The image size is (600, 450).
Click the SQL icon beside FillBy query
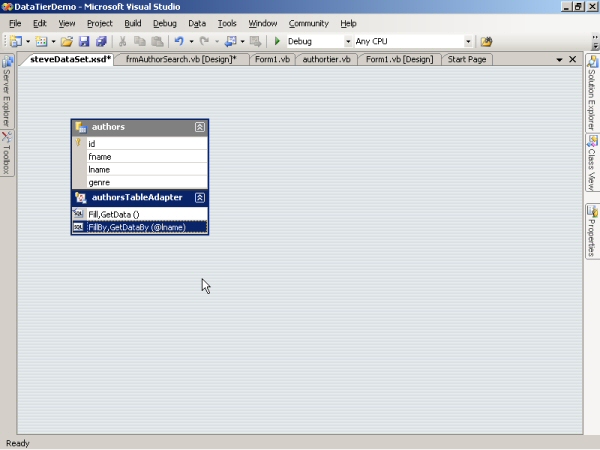point(78,227)
